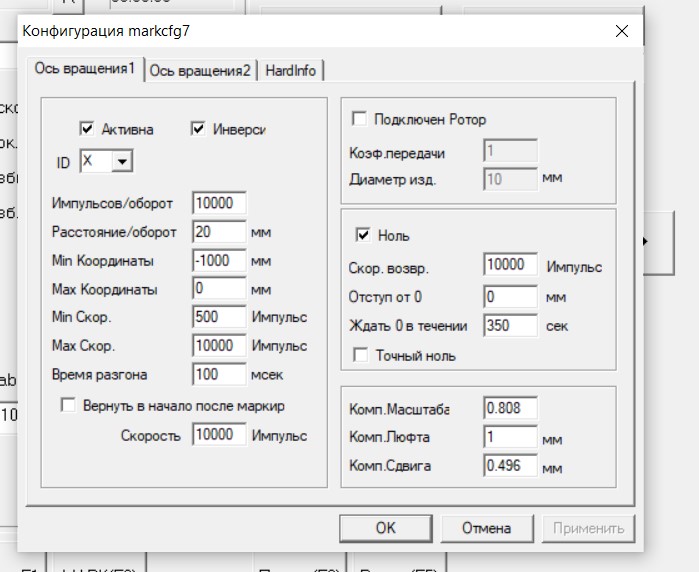
Task: Open the HardInfo tab
Action: 291,70
